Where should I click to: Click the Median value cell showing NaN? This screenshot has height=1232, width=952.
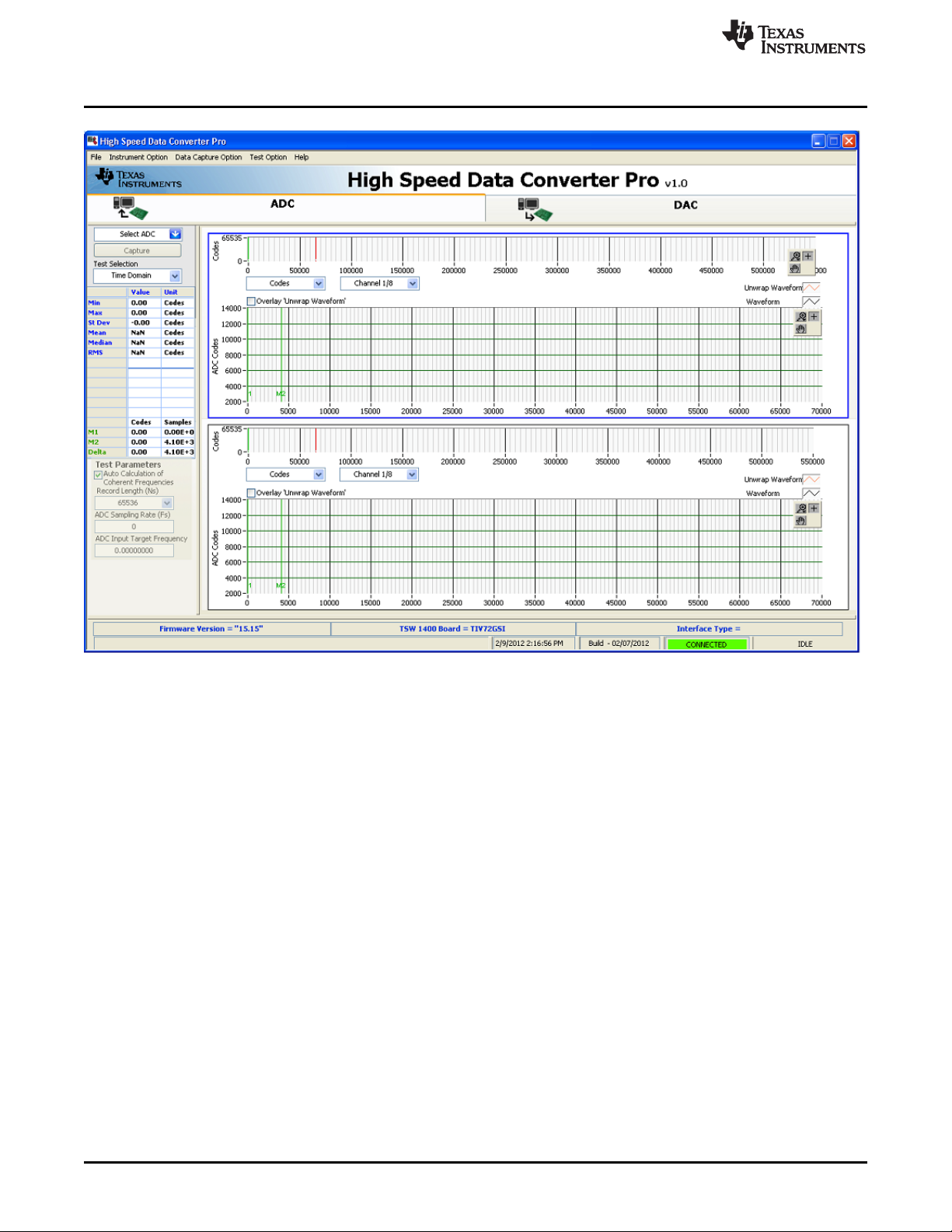[x=144, y=343]
